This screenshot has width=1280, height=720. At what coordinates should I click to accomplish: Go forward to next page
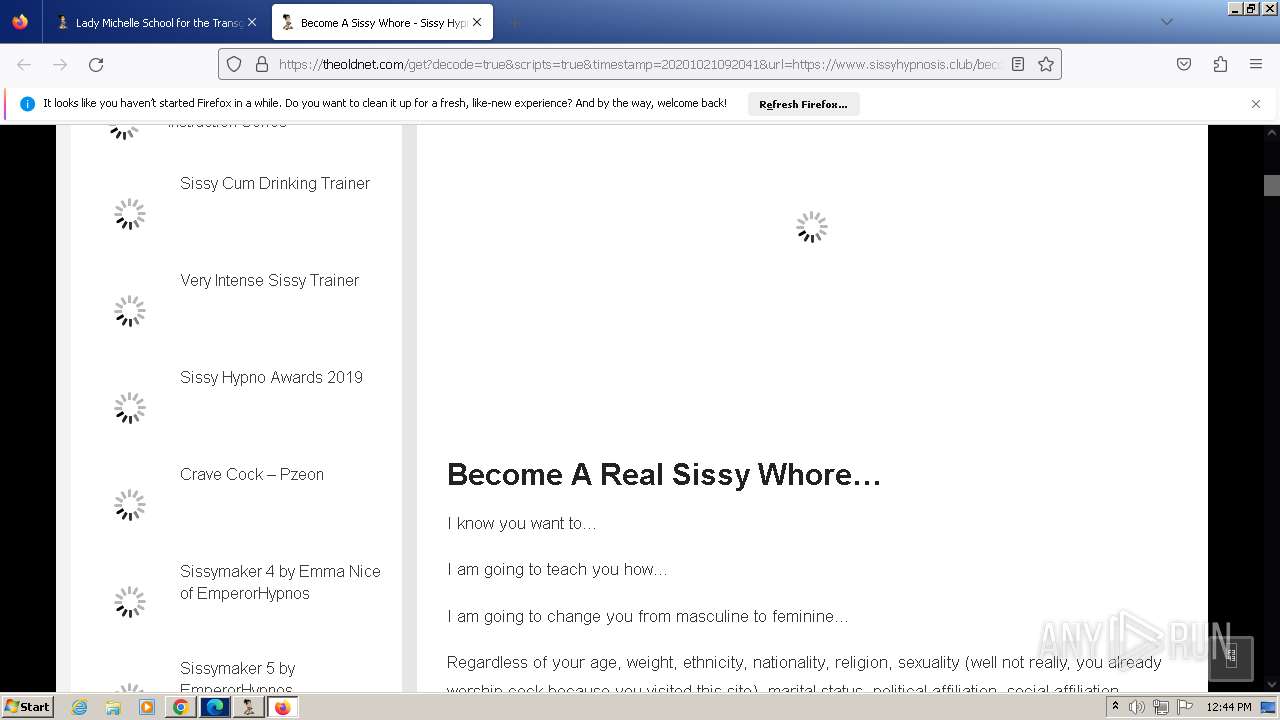pos(60,64)
